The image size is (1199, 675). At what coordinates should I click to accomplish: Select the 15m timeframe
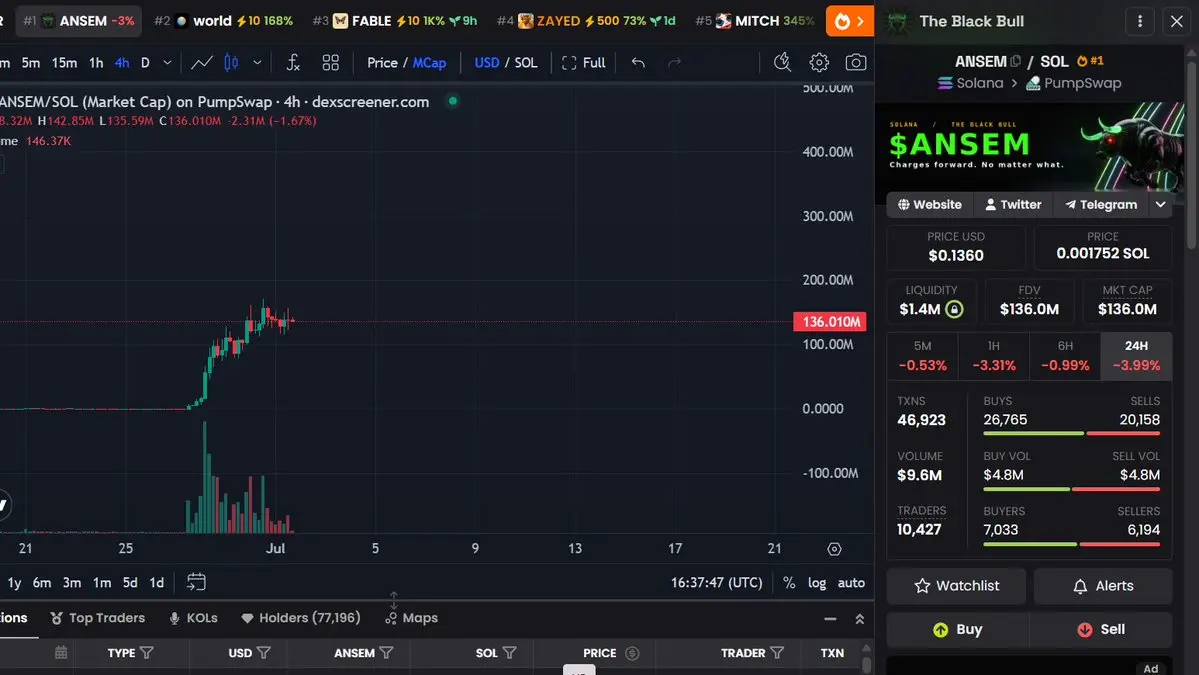coord(64,63)
